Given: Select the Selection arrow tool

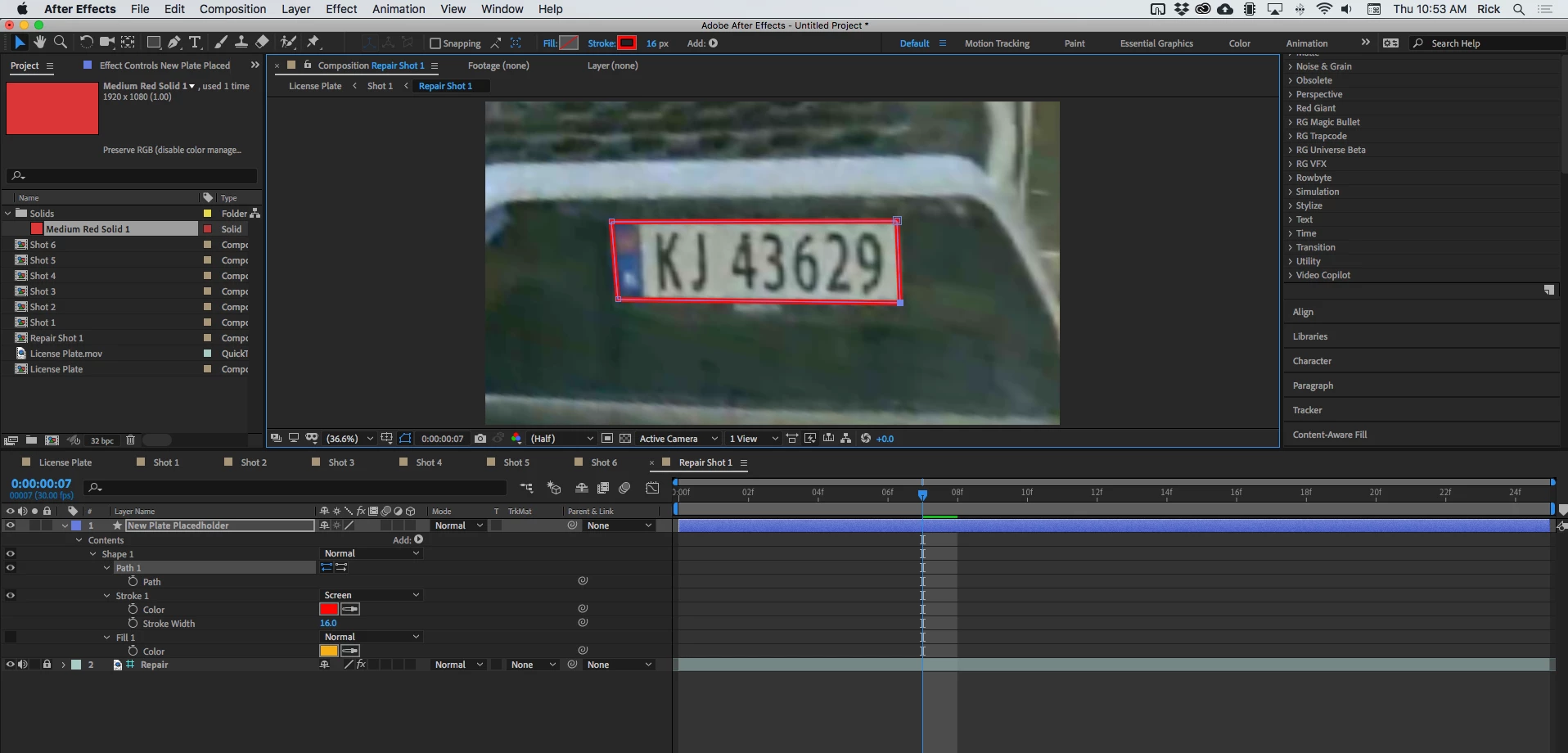Looking at the screenshot, I should pos(20,43).
